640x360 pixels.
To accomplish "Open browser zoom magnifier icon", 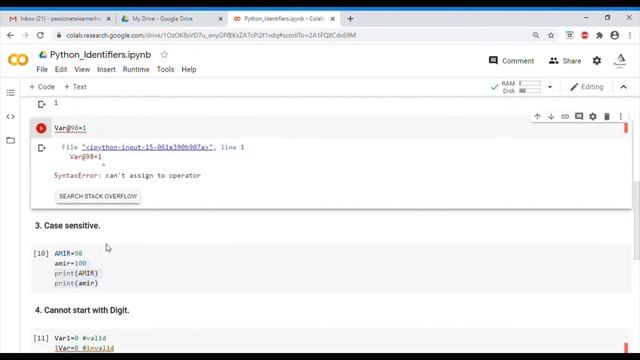I will point(536,36).
